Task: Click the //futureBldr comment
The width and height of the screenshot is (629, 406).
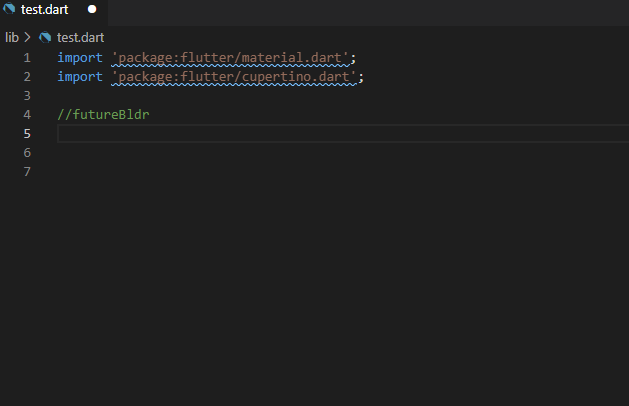Action: [103, 115]
